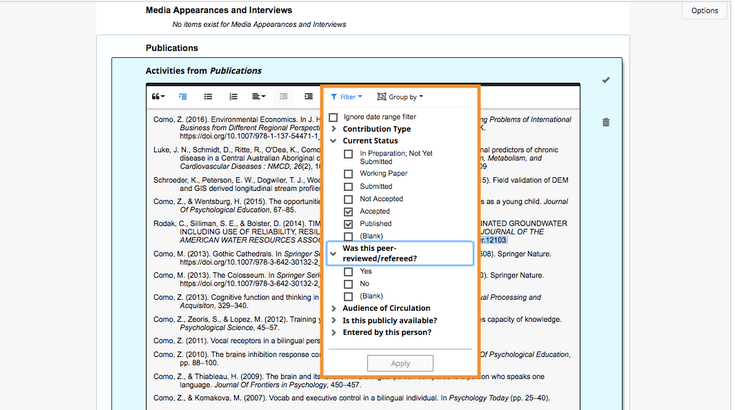
Task: Expand the Audience of Circulation section
Action: 334,308
